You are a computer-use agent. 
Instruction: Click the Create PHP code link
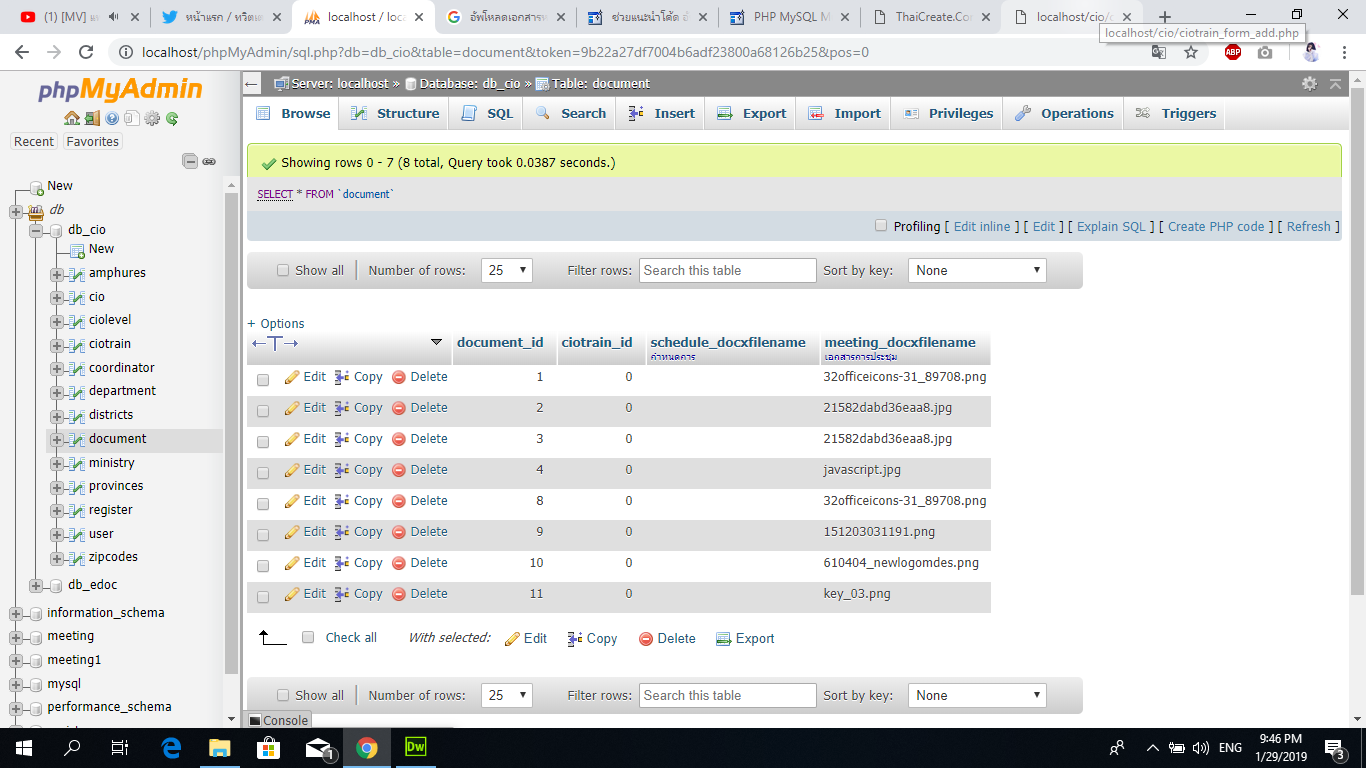(x=1216, y=227)
